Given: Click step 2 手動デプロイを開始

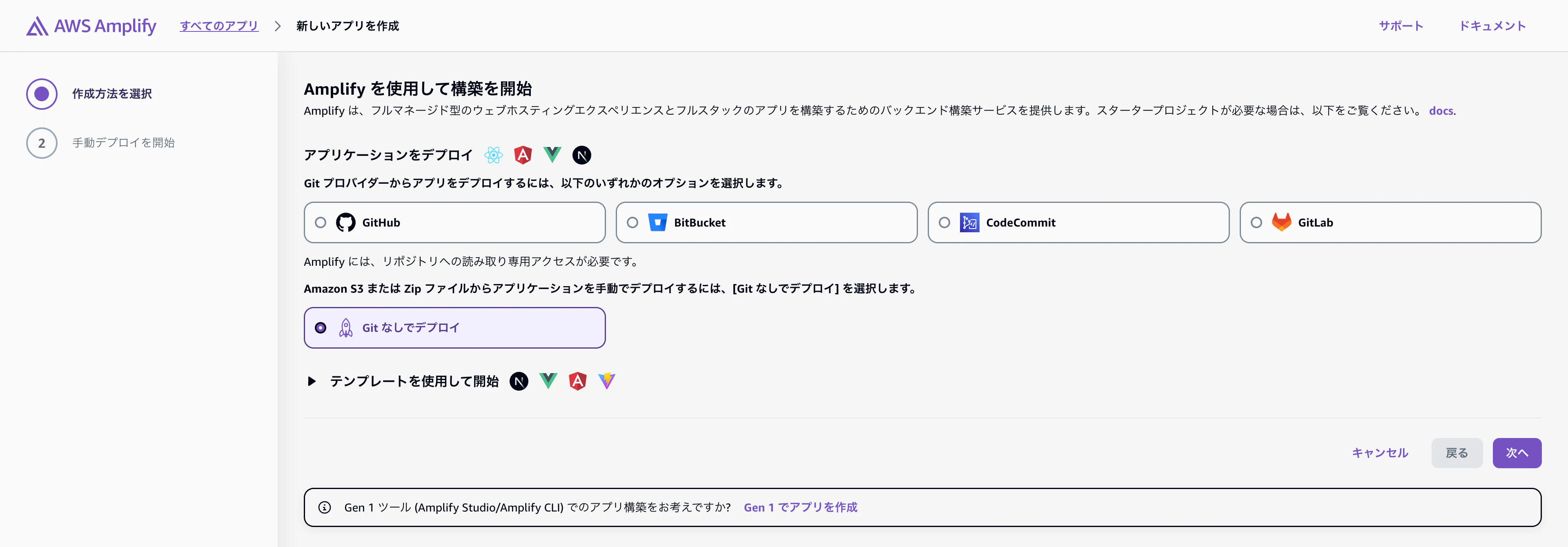Looking at the screenshot, I should pos(124,143).
